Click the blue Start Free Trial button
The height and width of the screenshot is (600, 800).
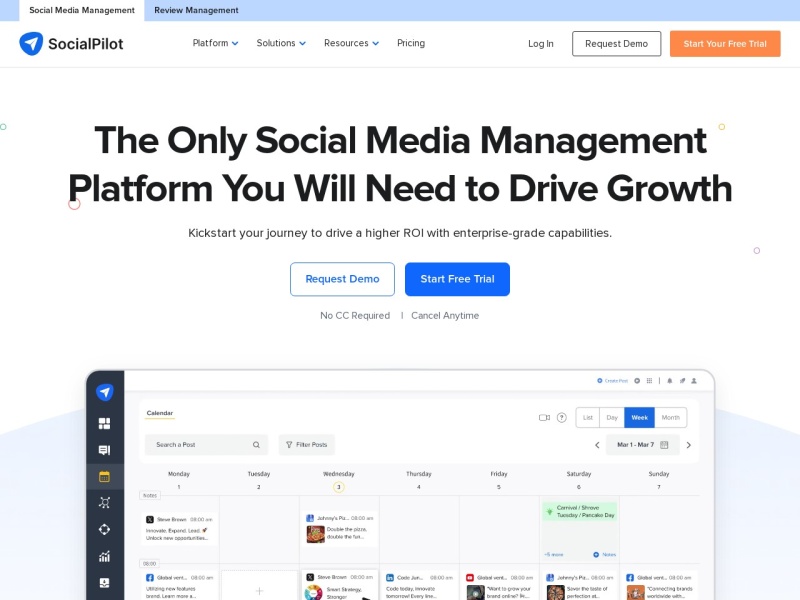point(457,279)
